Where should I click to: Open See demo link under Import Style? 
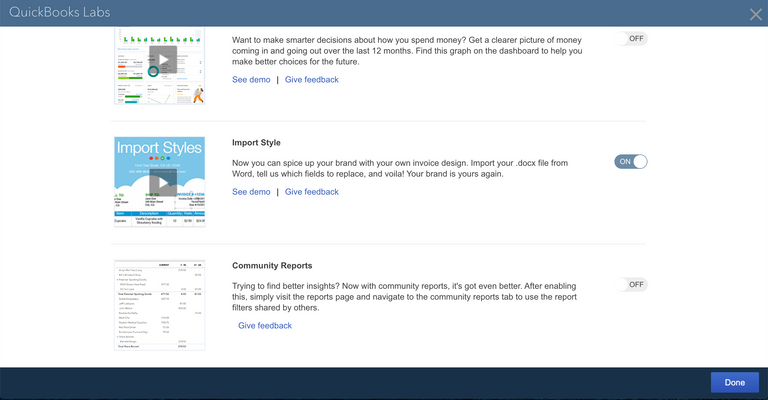coord(251,191)
